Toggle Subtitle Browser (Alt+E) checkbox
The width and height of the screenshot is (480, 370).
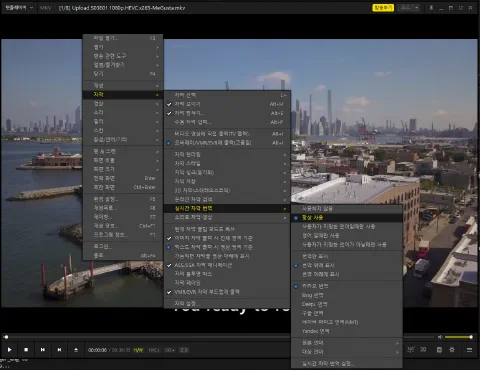click(227, 113)
